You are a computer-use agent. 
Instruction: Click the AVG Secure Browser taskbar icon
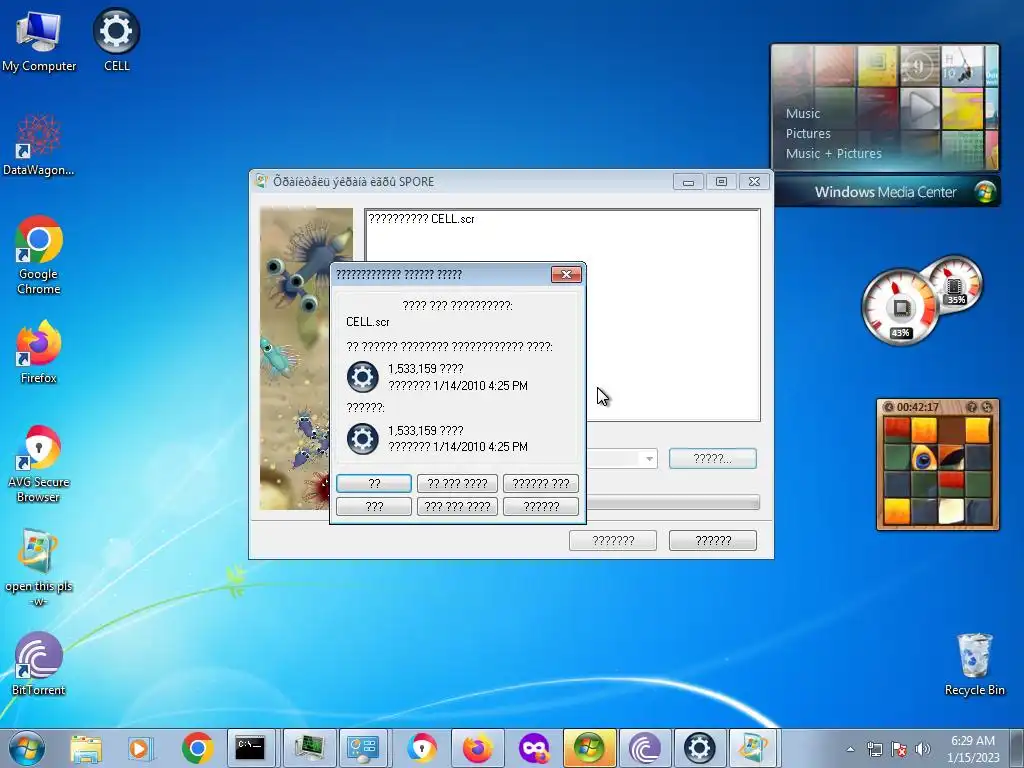tap(422, 748)
